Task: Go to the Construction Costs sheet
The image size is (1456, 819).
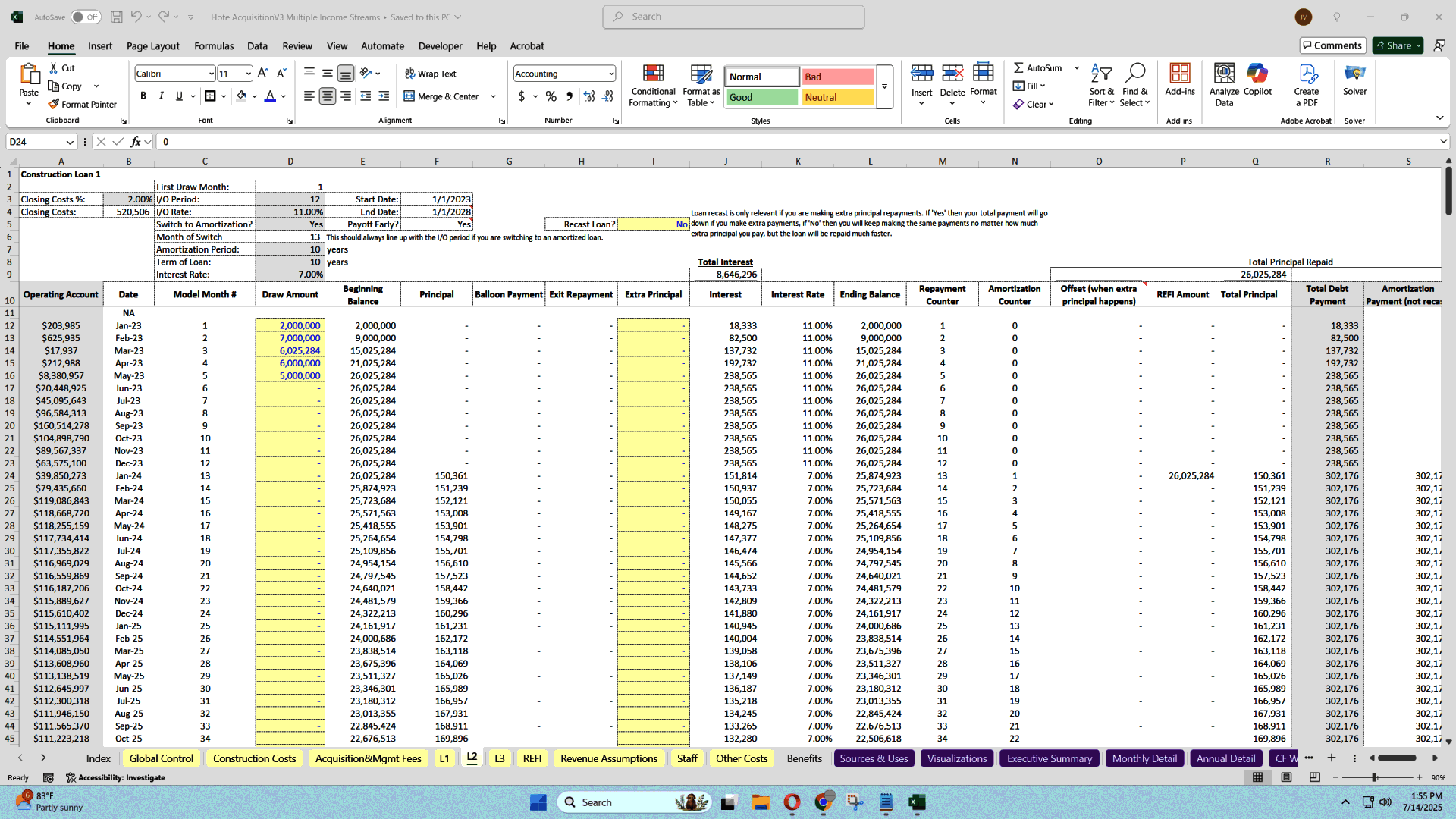Action: click(254, 758)
